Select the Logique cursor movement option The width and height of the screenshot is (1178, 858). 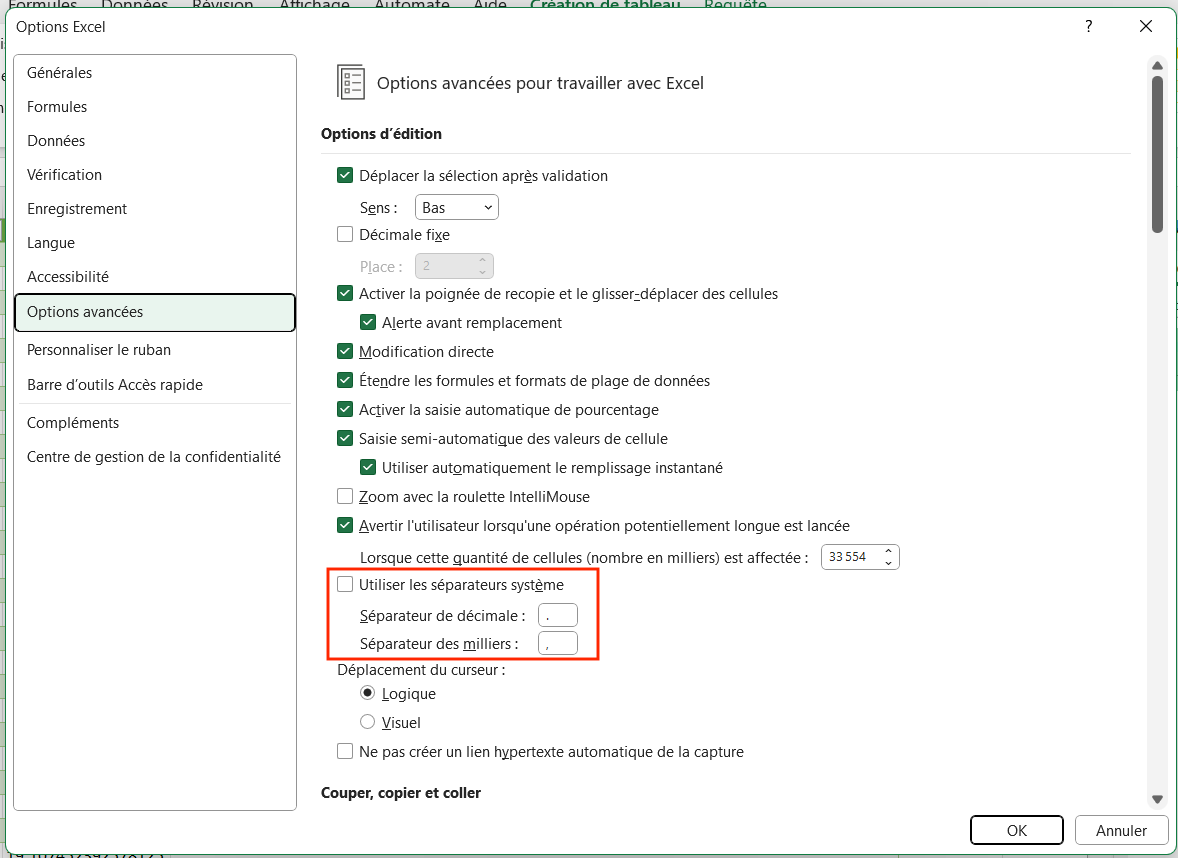(x=367, y=693)
